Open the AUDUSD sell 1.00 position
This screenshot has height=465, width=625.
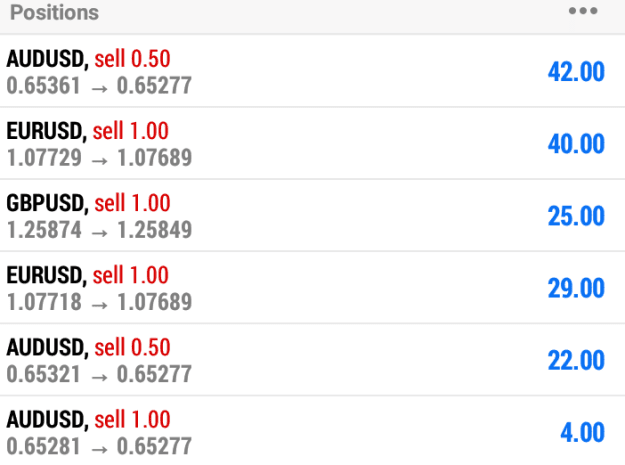coord(312,431)
